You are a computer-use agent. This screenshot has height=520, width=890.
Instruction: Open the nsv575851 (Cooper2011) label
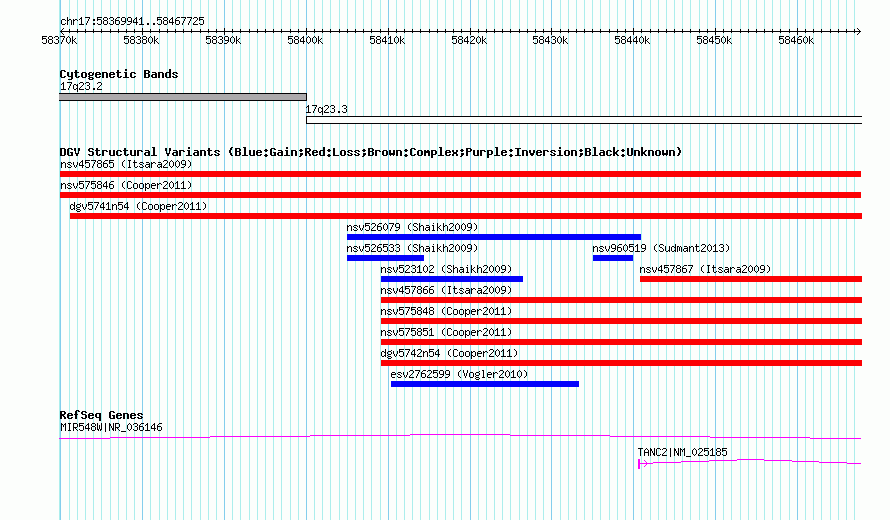tap(447, 332)
